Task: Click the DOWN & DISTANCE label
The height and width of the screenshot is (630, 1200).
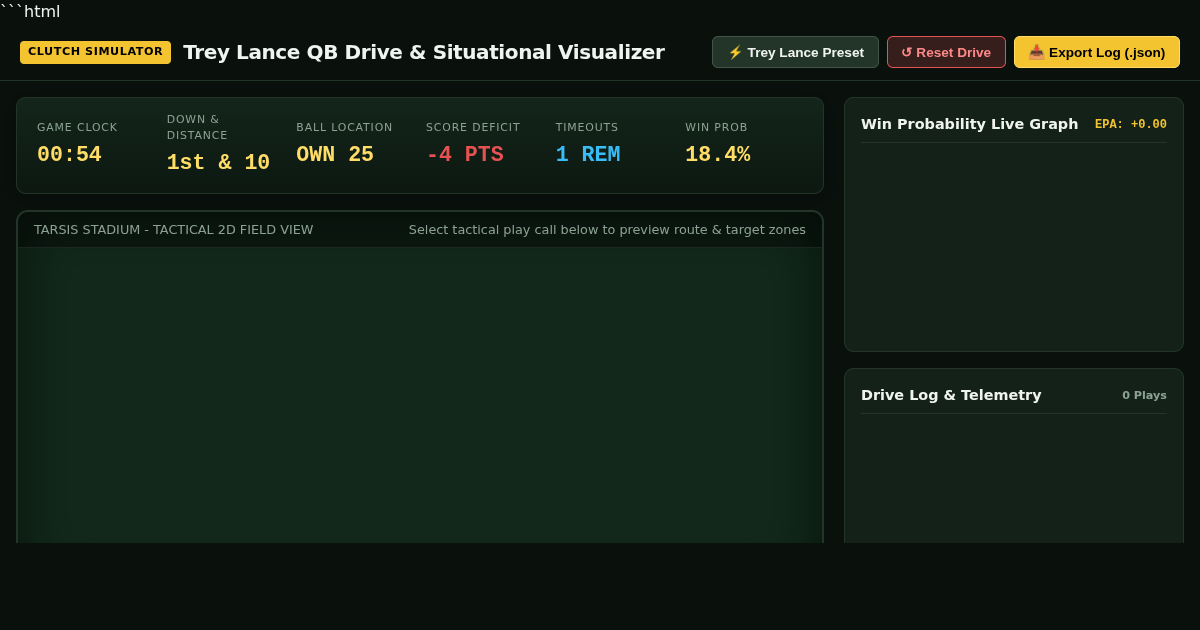Action: pos(197,127)
